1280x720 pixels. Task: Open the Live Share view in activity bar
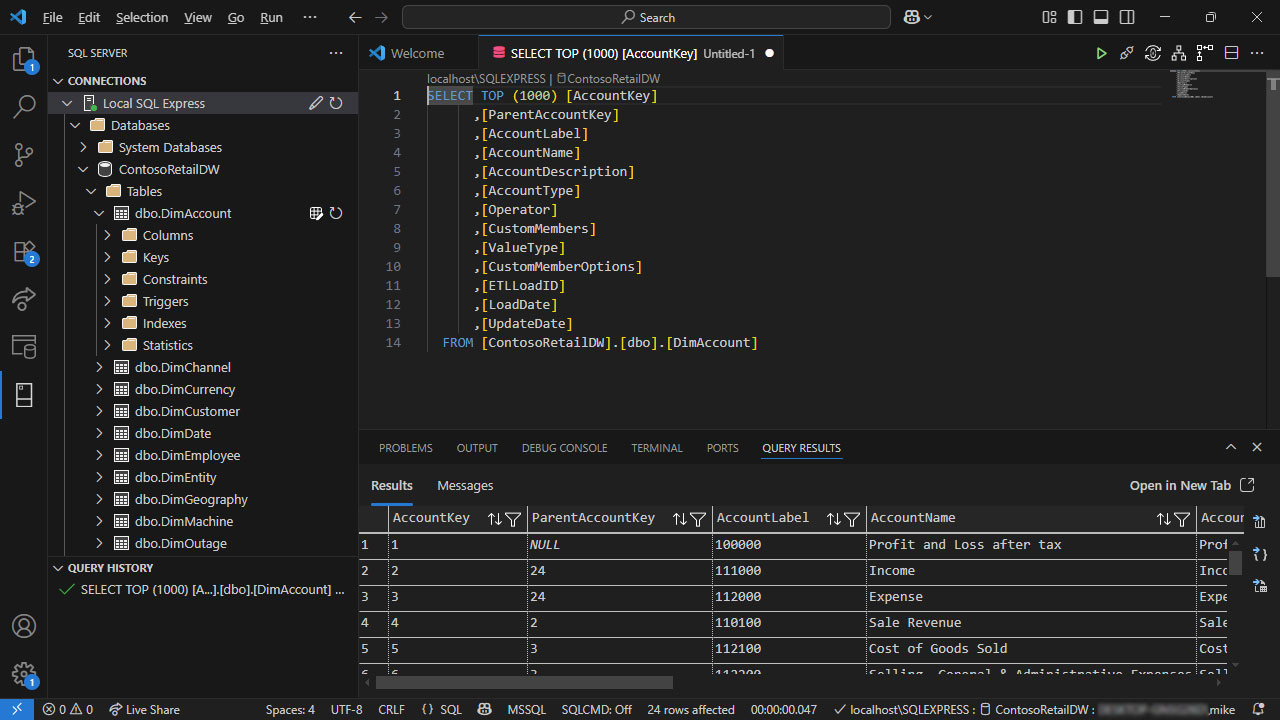pos(24,298)
